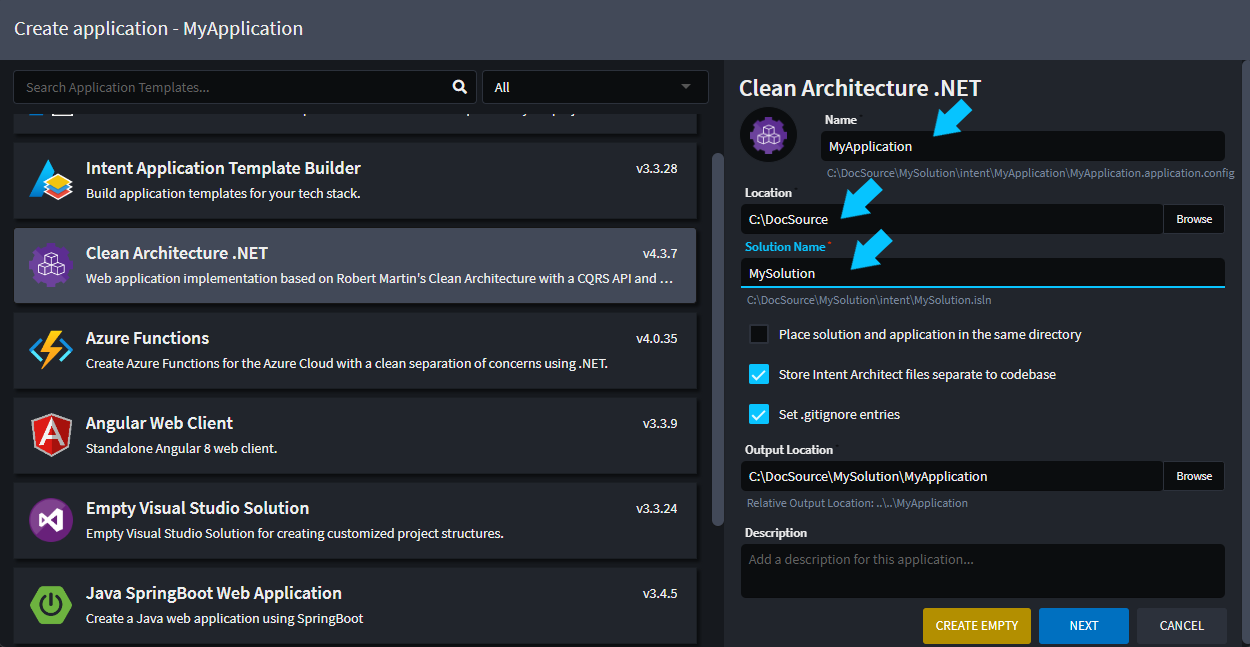Click version label v4.0.35
This screenshot has height=647, width=1250.
[x=657, y=339]
